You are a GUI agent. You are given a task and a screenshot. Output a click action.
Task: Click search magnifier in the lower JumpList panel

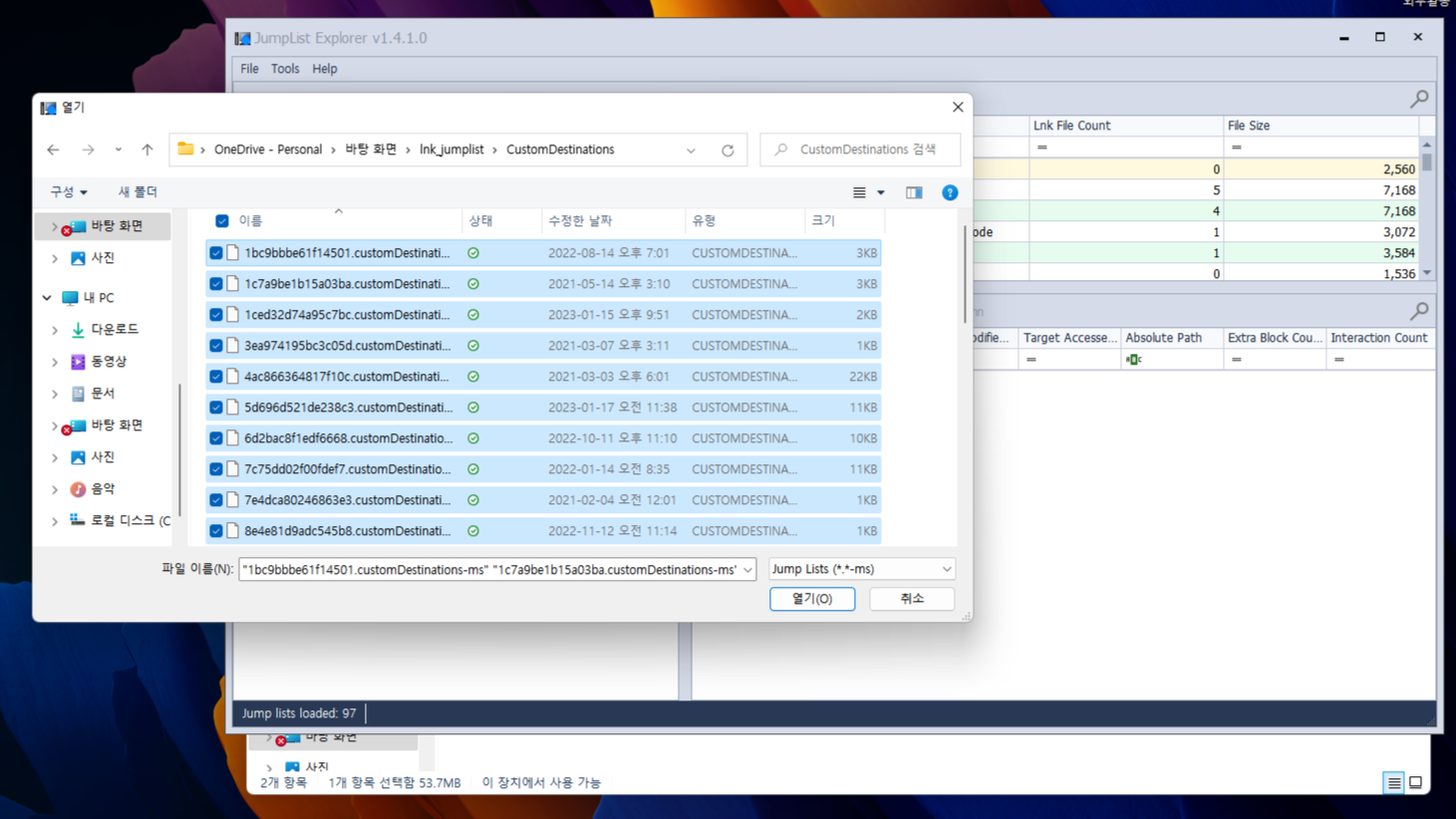(x=1419, y=312)
